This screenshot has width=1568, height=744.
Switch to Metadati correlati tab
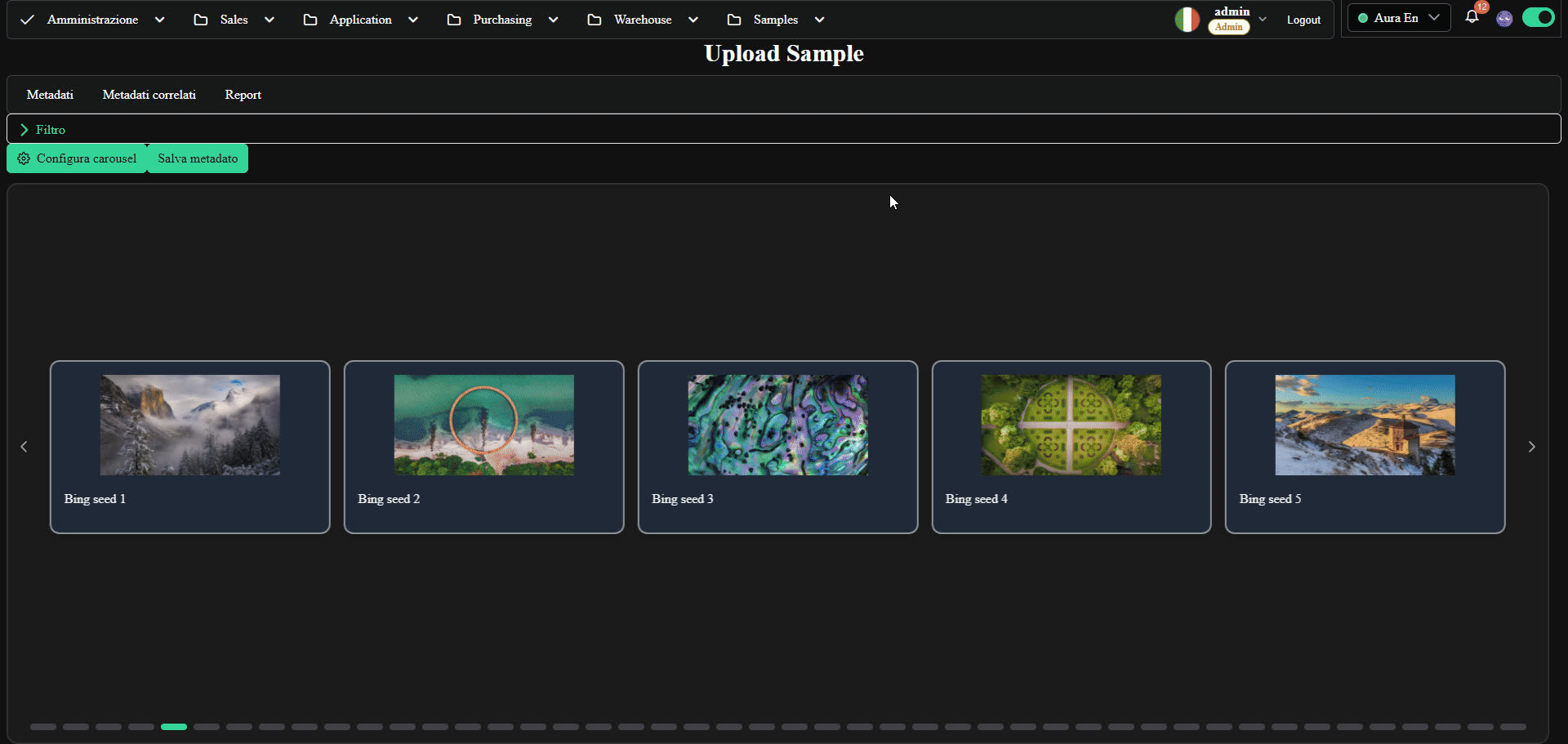[x=149, y=95]
